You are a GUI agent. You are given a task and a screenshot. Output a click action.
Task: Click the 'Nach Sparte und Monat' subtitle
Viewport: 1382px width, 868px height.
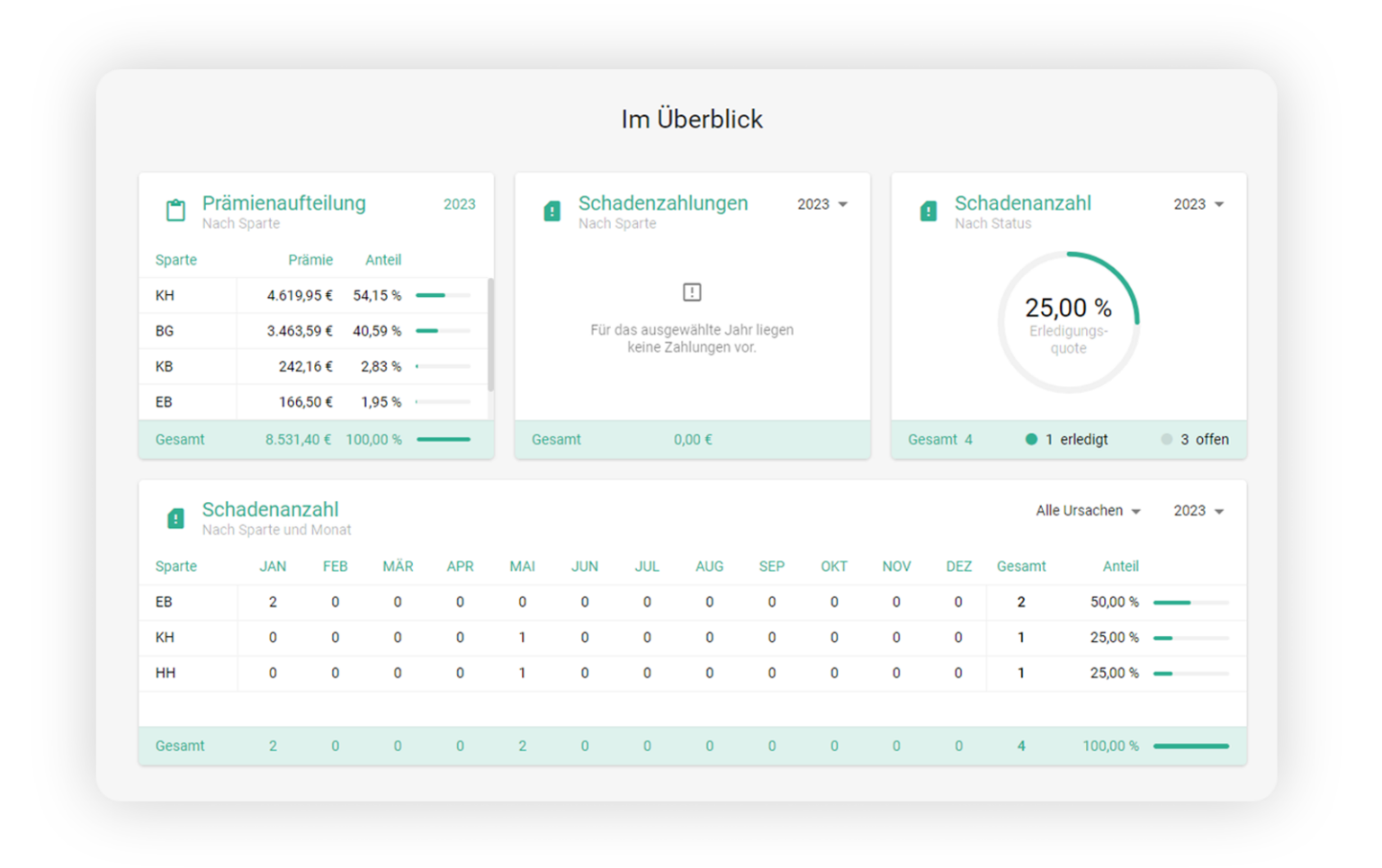point(277,531)
